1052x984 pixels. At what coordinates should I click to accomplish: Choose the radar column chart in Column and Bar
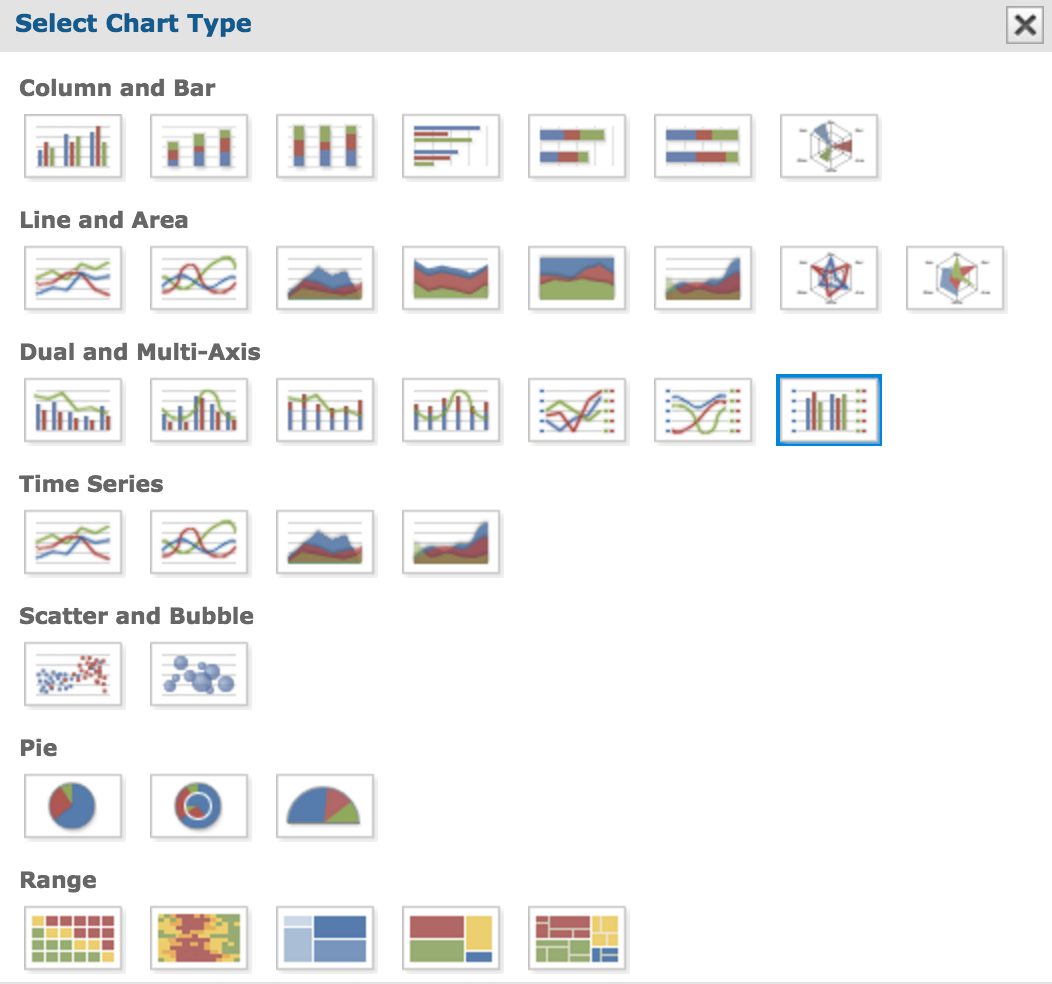tap(829, 146)
